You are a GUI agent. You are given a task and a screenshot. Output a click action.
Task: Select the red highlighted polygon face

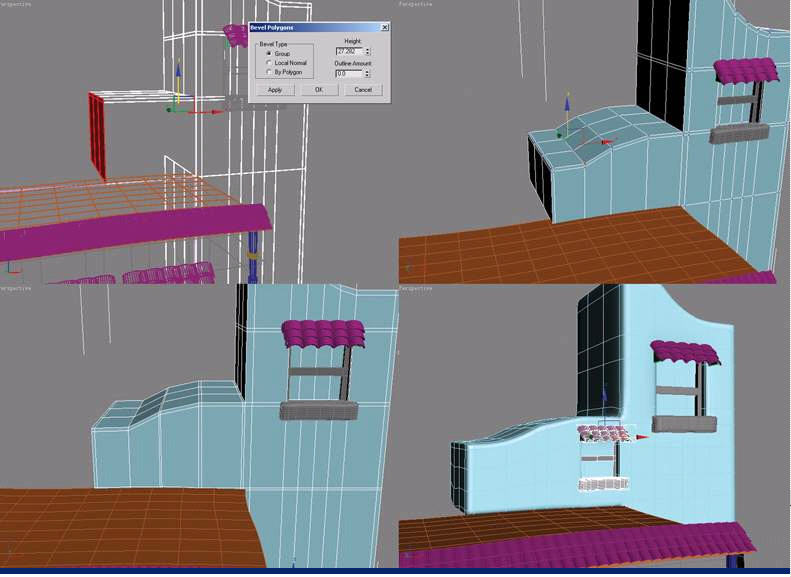click(x=97, y=133)
